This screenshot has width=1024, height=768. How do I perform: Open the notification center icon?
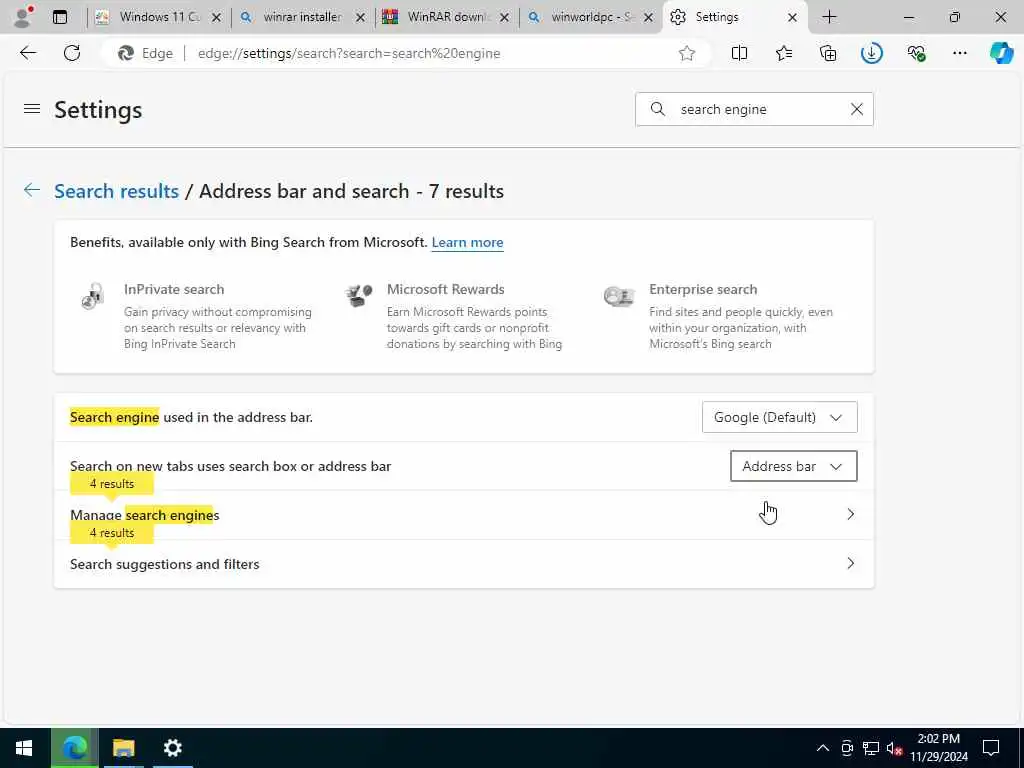point(991,748)
